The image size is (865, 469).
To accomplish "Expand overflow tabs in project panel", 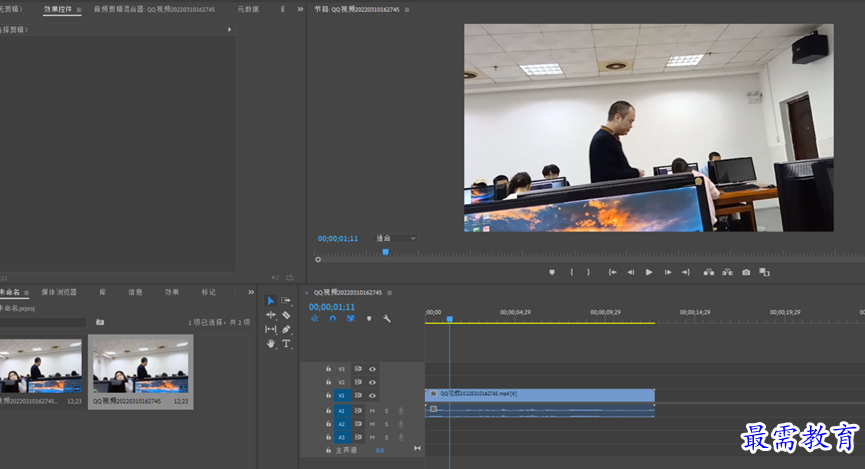I will pyautogui.click(x=251, y=292).
